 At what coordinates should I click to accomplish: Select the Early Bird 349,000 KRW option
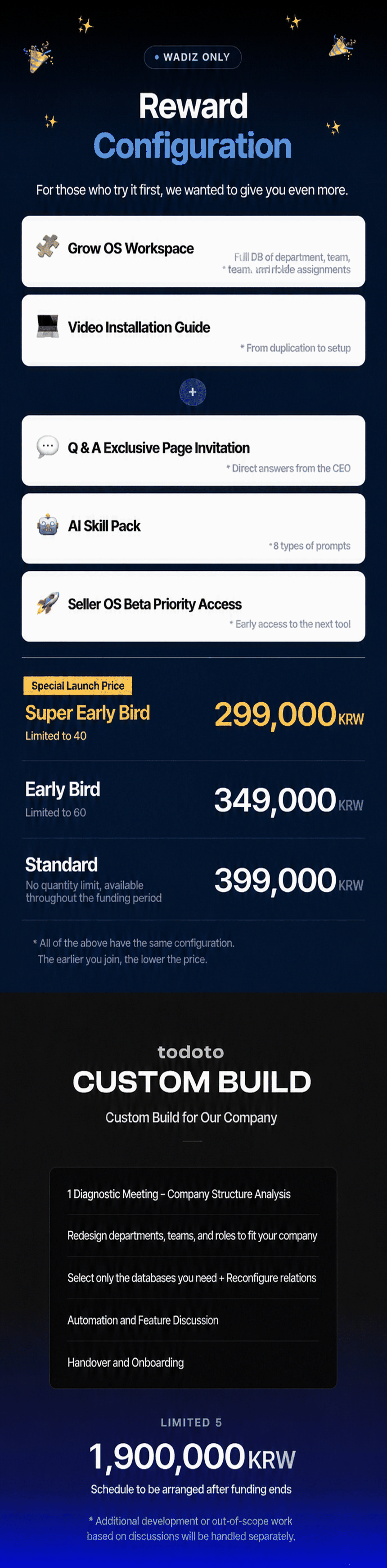coord(193,799)
